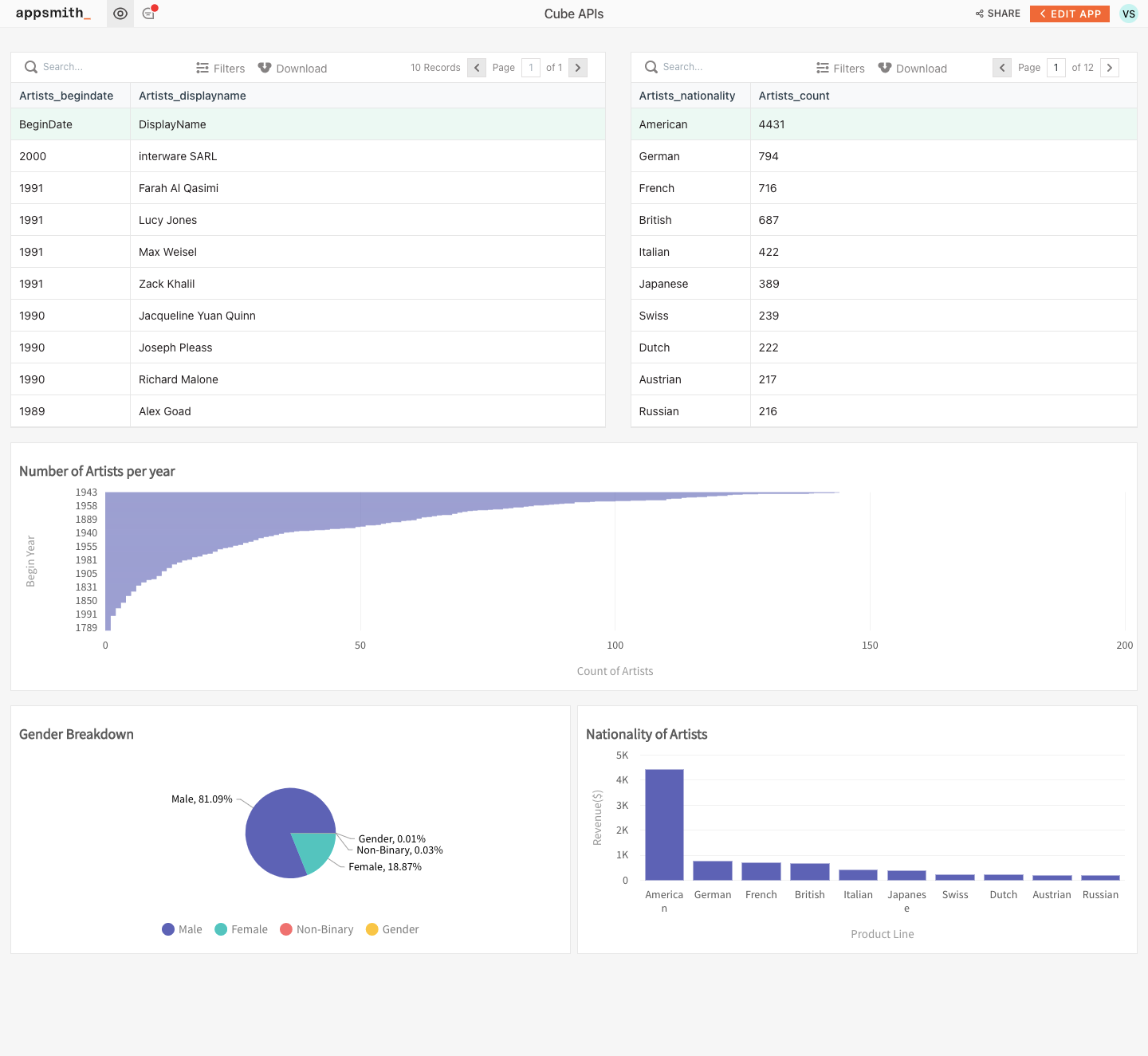Click the Share icon in the top bar
This screenshot has width=1148, height=1056.
click(979, 14)
